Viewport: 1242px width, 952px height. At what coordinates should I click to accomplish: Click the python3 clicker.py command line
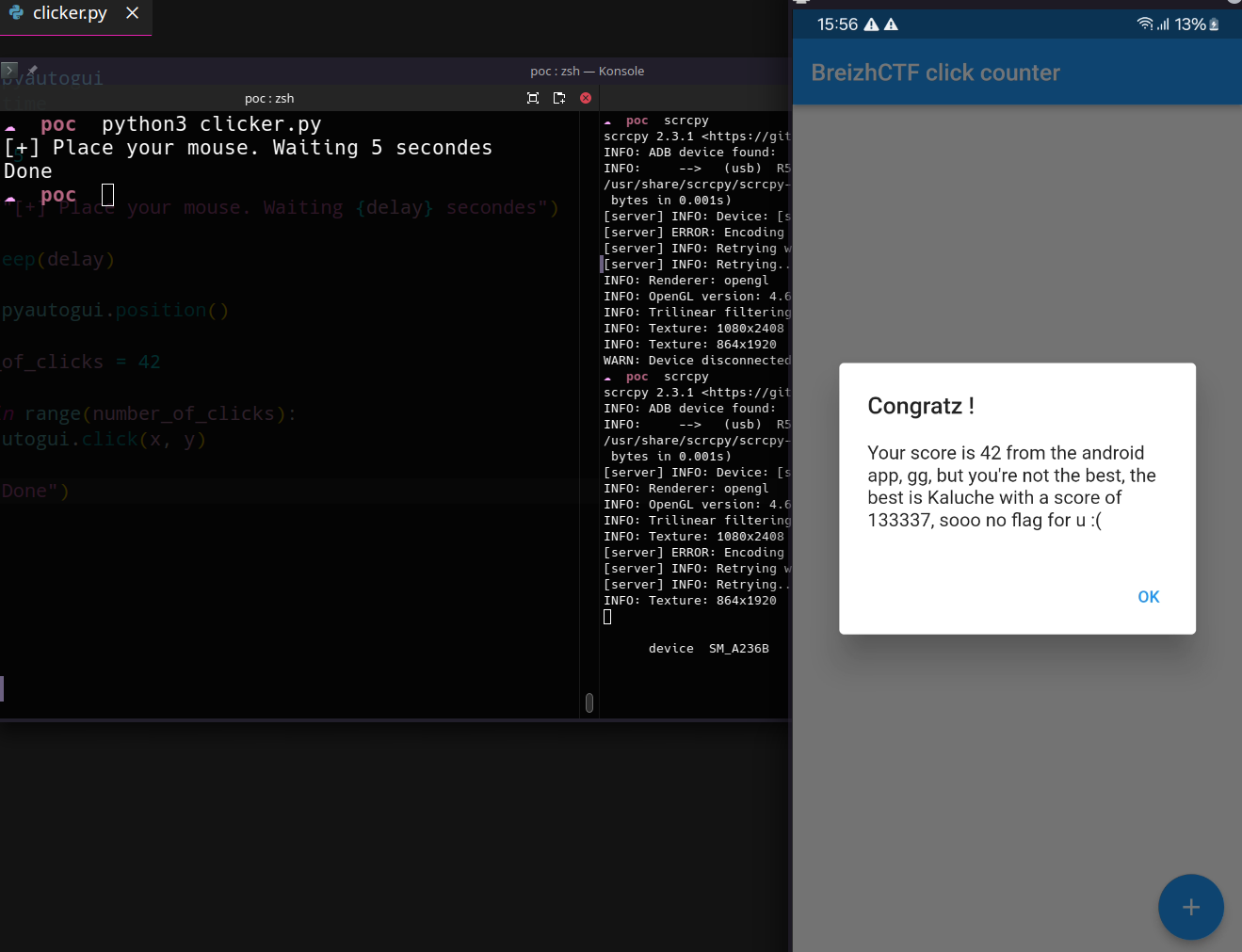click(x=211, y=124)
